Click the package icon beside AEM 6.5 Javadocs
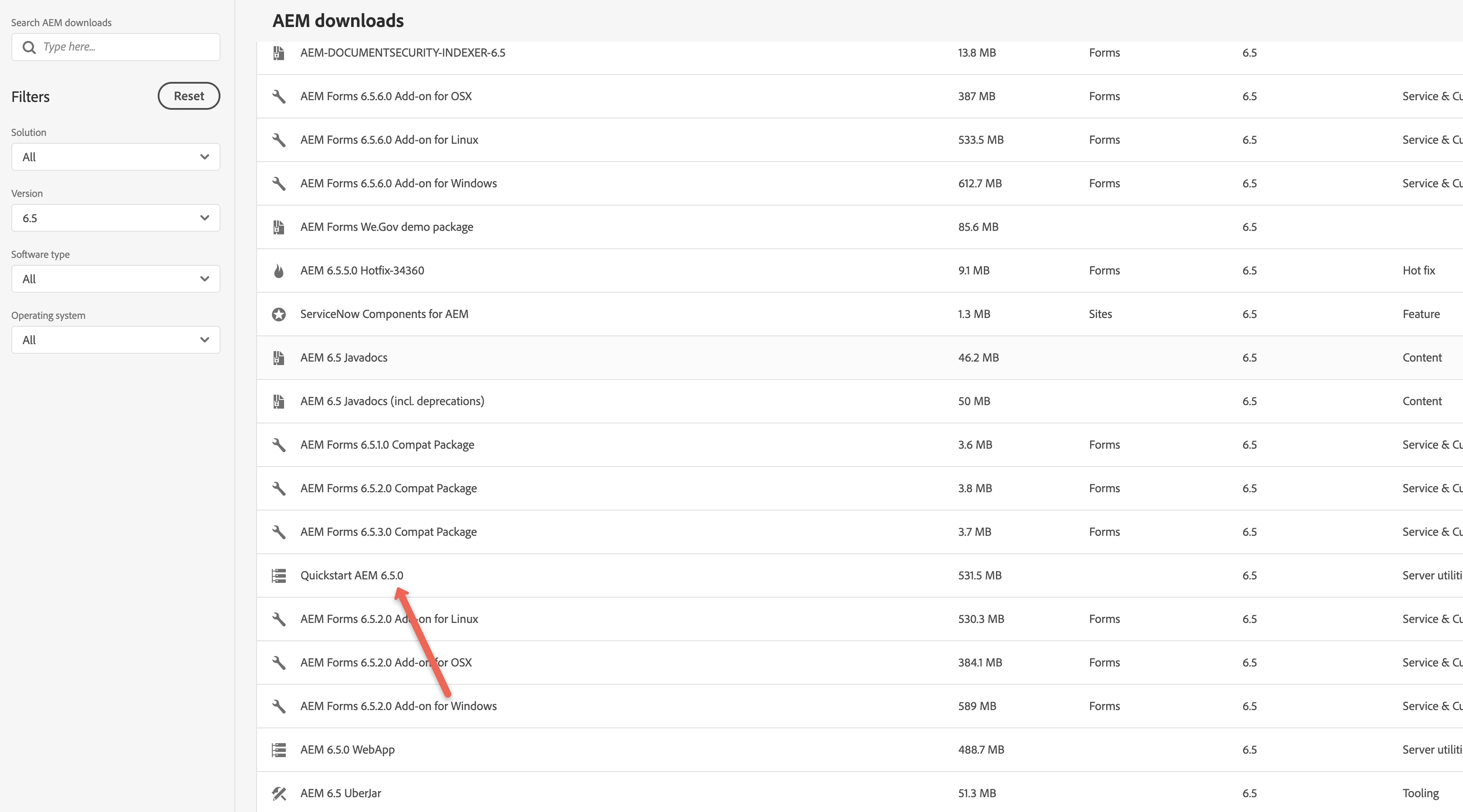The height and width of the screenshot is (812, 1463). coord(278,358)
